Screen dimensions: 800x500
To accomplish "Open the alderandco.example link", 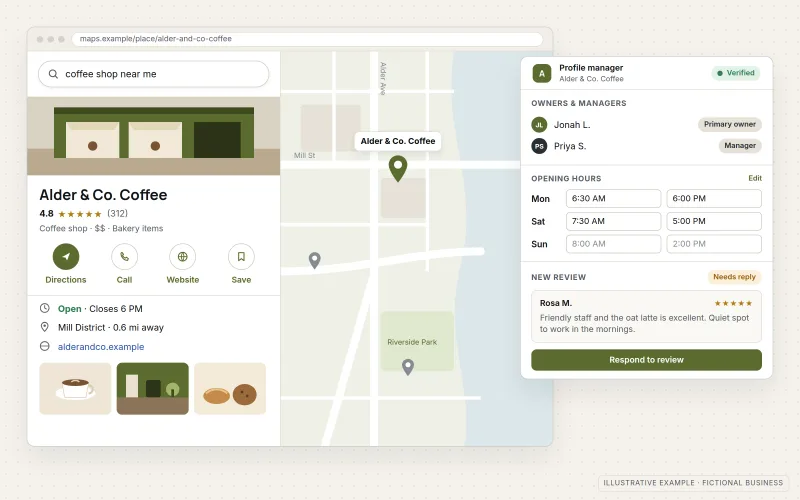I will tap(101, 347).
